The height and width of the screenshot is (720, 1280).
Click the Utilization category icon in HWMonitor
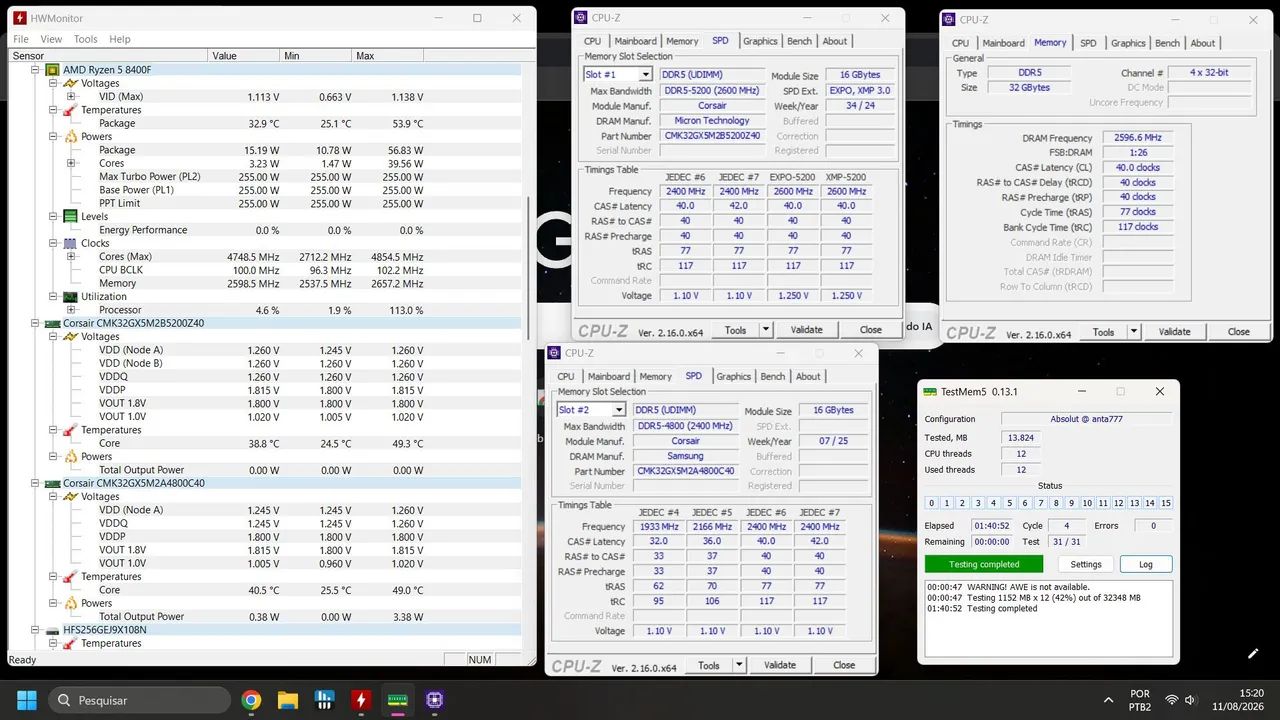click(70, 297)
